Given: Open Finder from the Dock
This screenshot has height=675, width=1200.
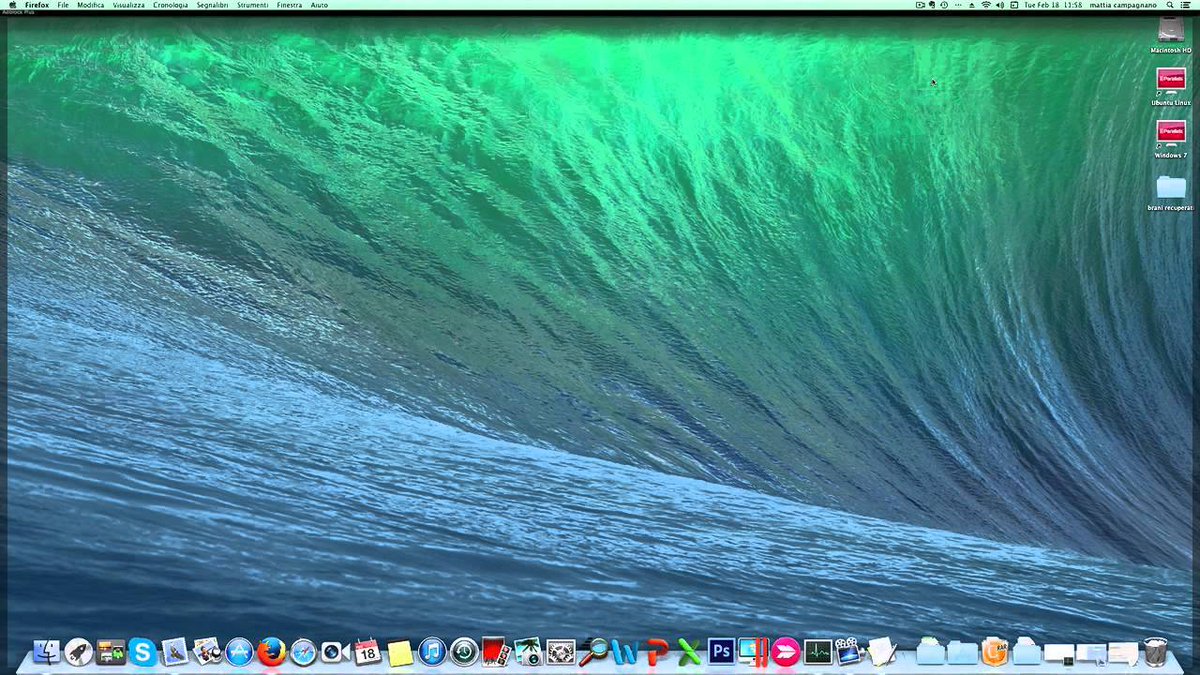Looking at the screenshot, I should pos(46,653).
